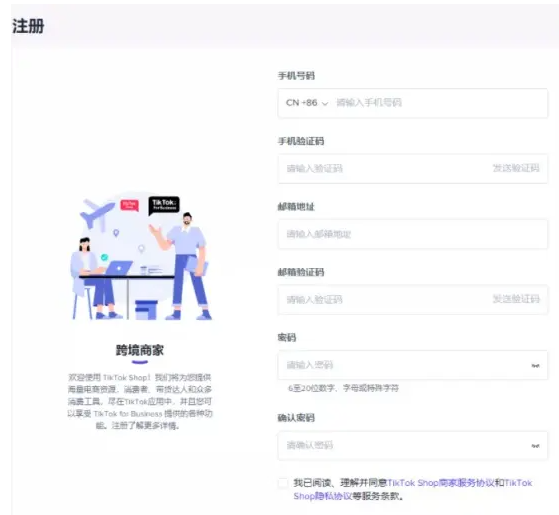This screenshot has width=559, height=515.
Task: Click the airplane icon in illustration
Action: click(x=96, y=213)
